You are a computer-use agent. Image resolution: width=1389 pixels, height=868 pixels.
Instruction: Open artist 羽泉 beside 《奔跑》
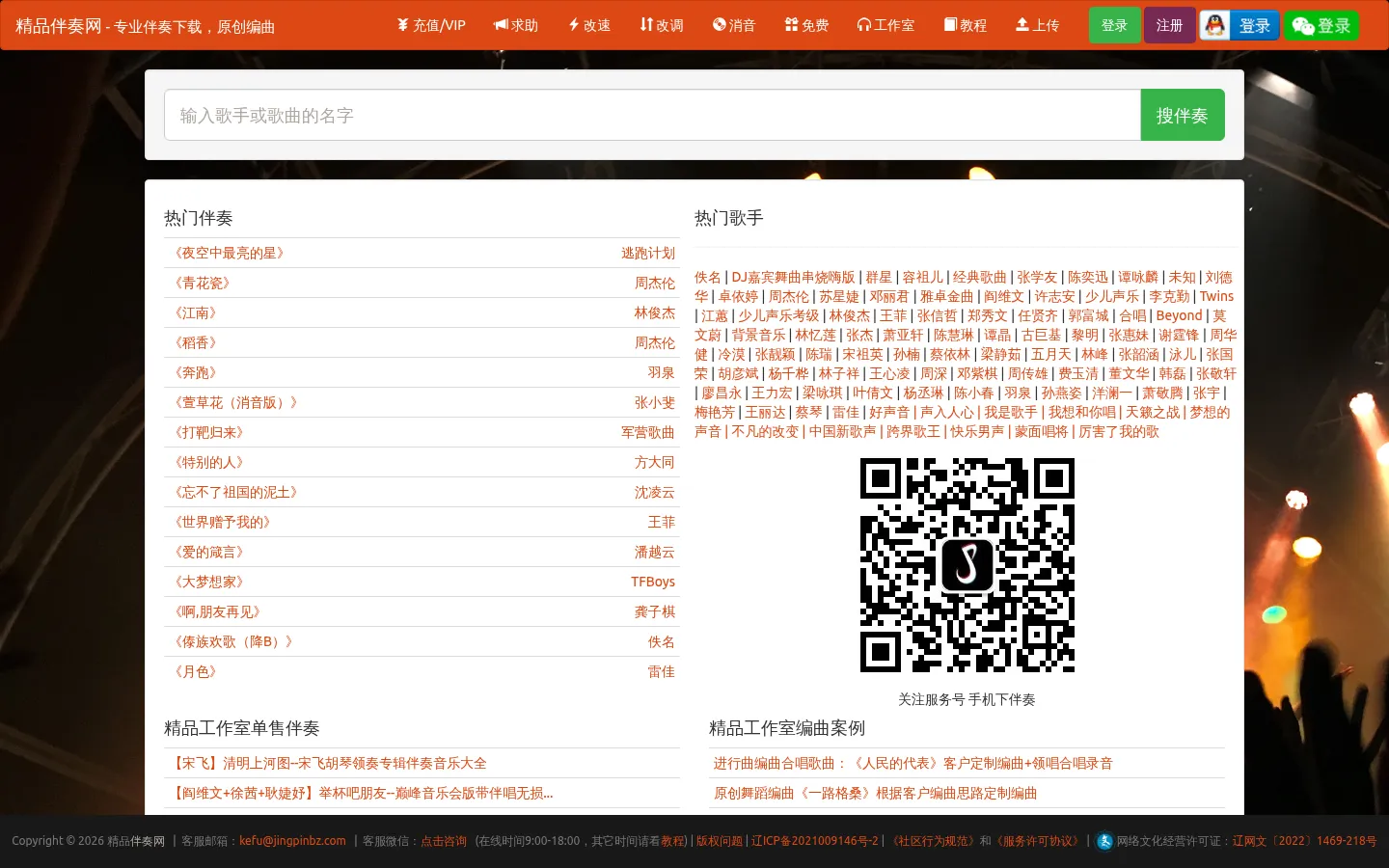click(662, 372)
